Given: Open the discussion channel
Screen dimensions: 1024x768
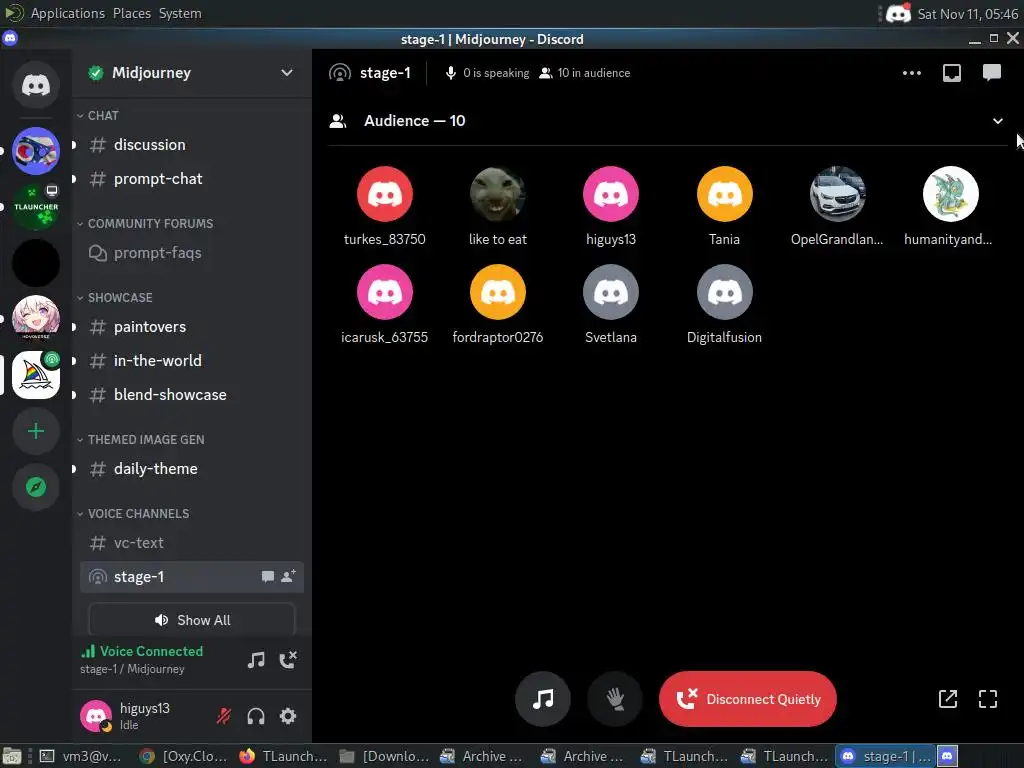Looking at the screenshot, I should pyautogui.click(x=192, y=144).
